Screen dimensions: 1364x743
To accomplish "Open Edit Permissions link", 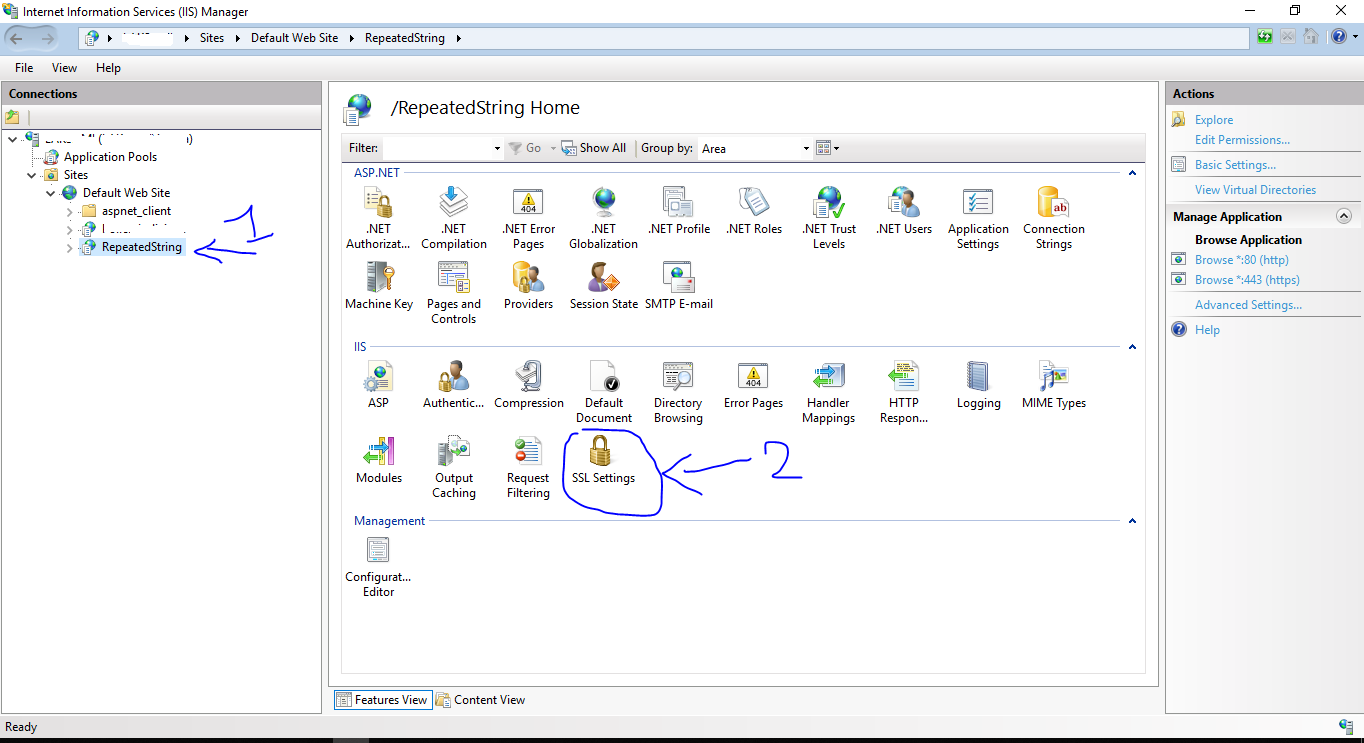I will tap(1242, 140).
